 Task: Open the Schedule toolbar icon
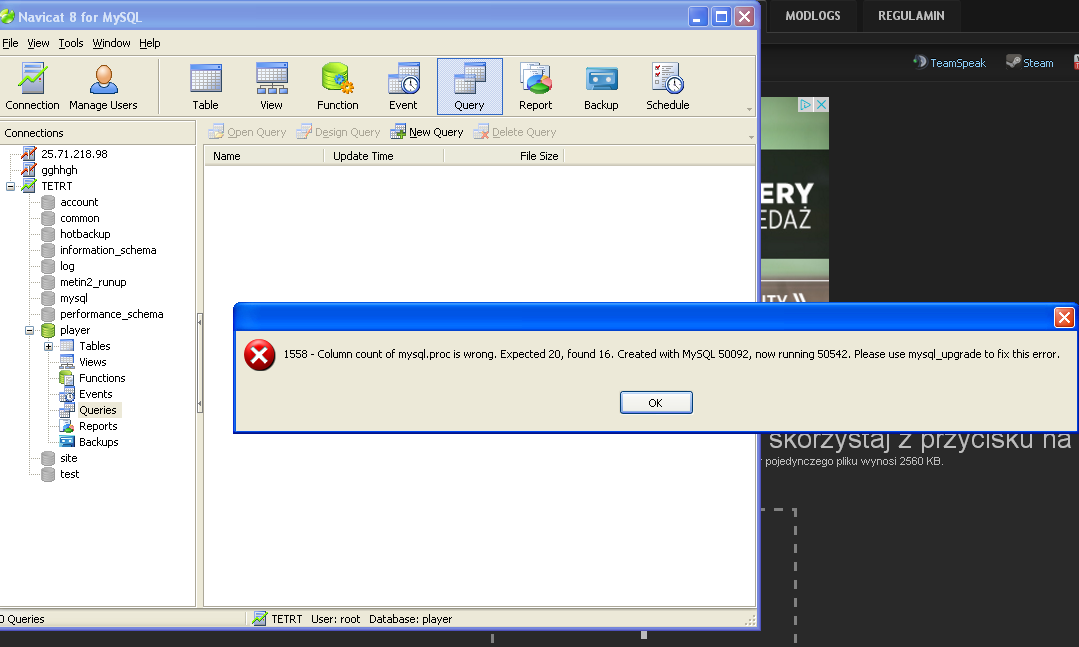(667, 87)
